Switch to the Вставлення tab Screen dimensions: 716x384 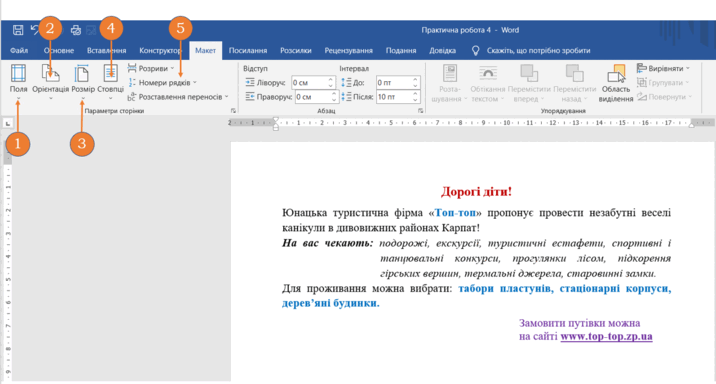tap(106, 51)
